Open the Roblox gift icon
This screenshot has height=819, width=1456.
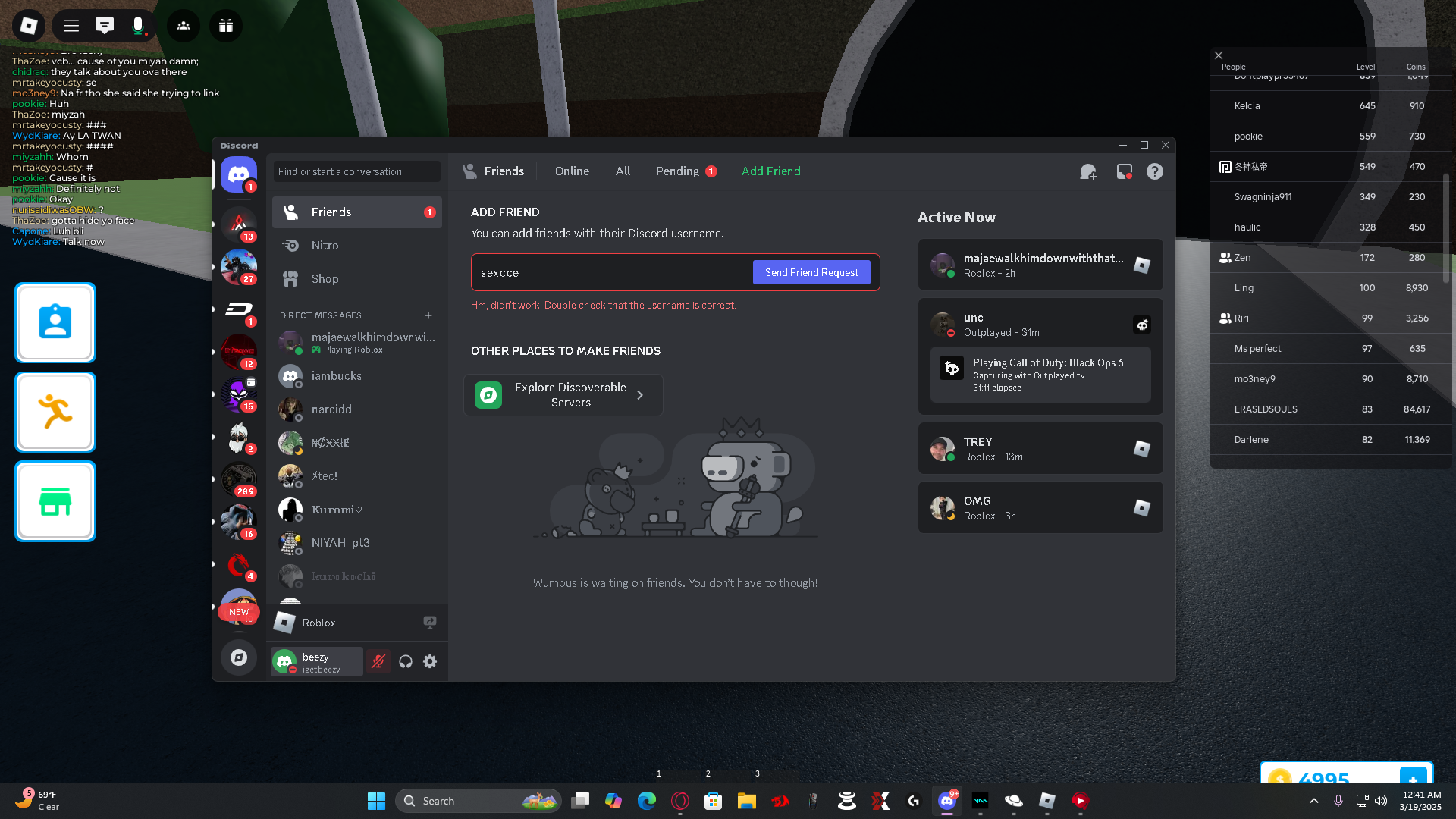click(x=226, y=26)
